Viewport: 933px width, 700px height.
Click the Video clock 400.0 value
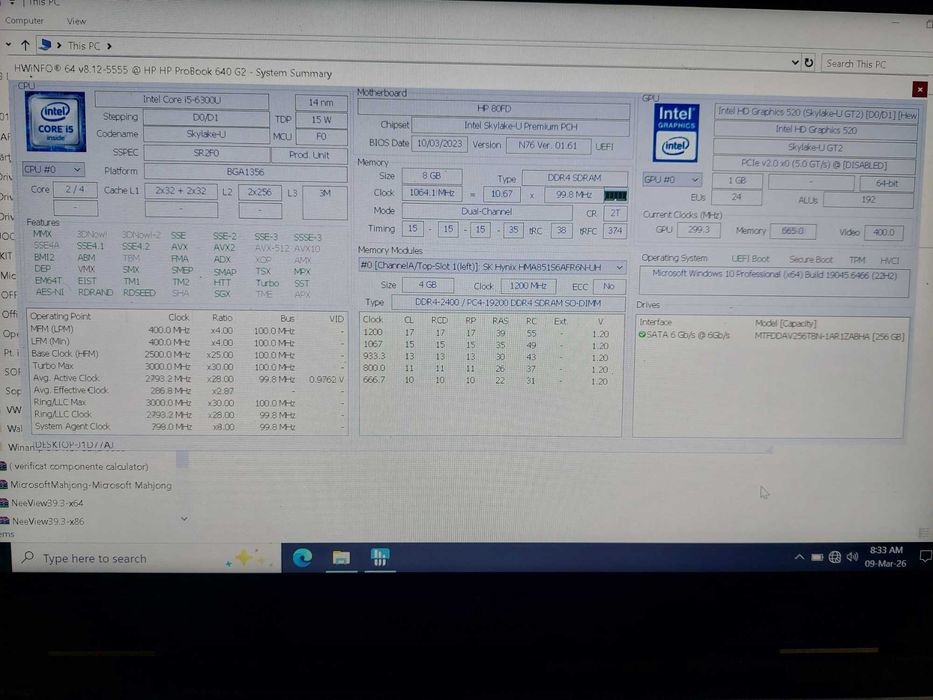point(884,233)
